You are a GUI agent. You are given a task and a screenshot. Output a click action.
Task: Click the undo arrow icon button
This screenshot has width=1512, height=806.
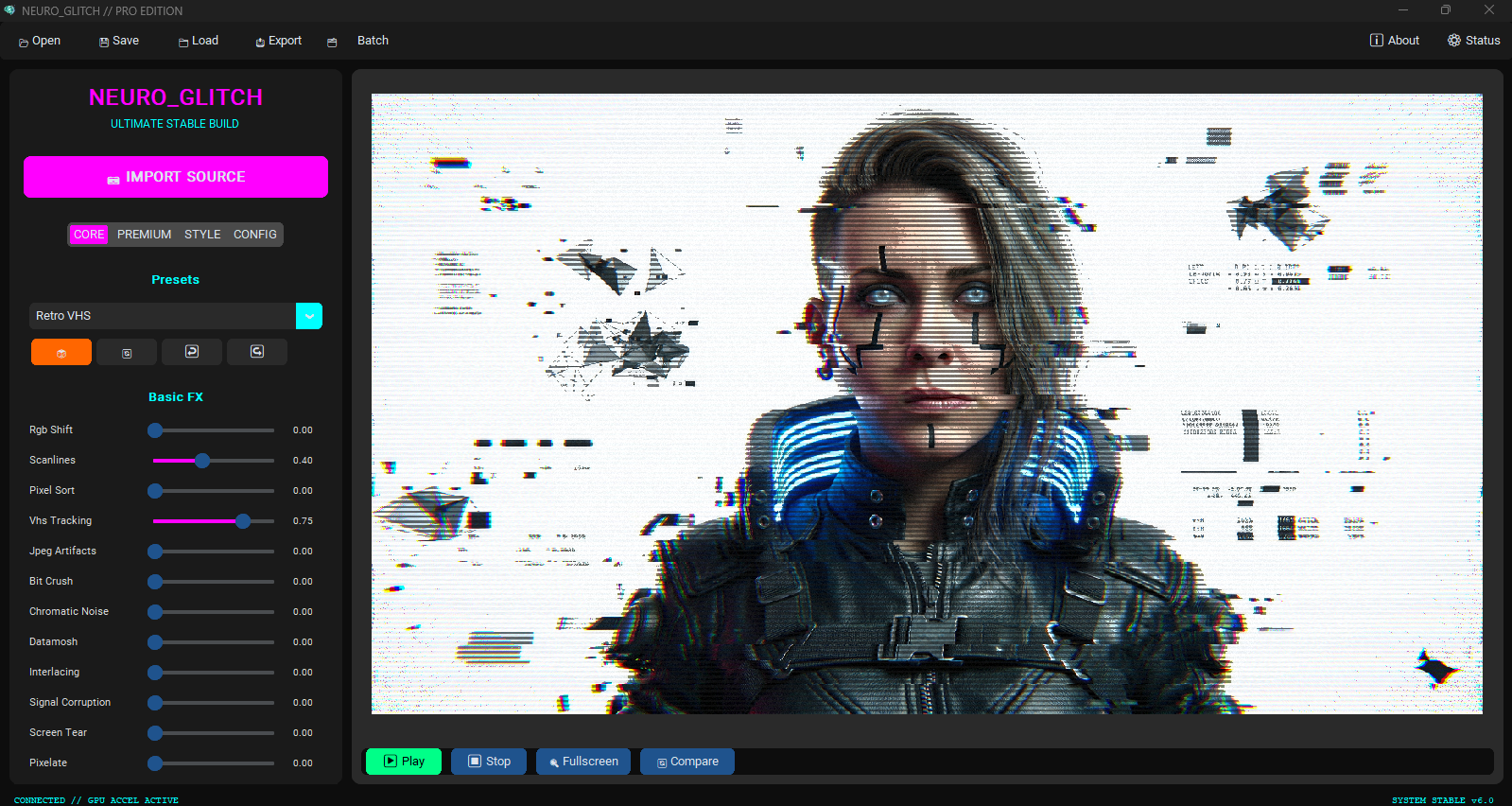tap(192, 352)
